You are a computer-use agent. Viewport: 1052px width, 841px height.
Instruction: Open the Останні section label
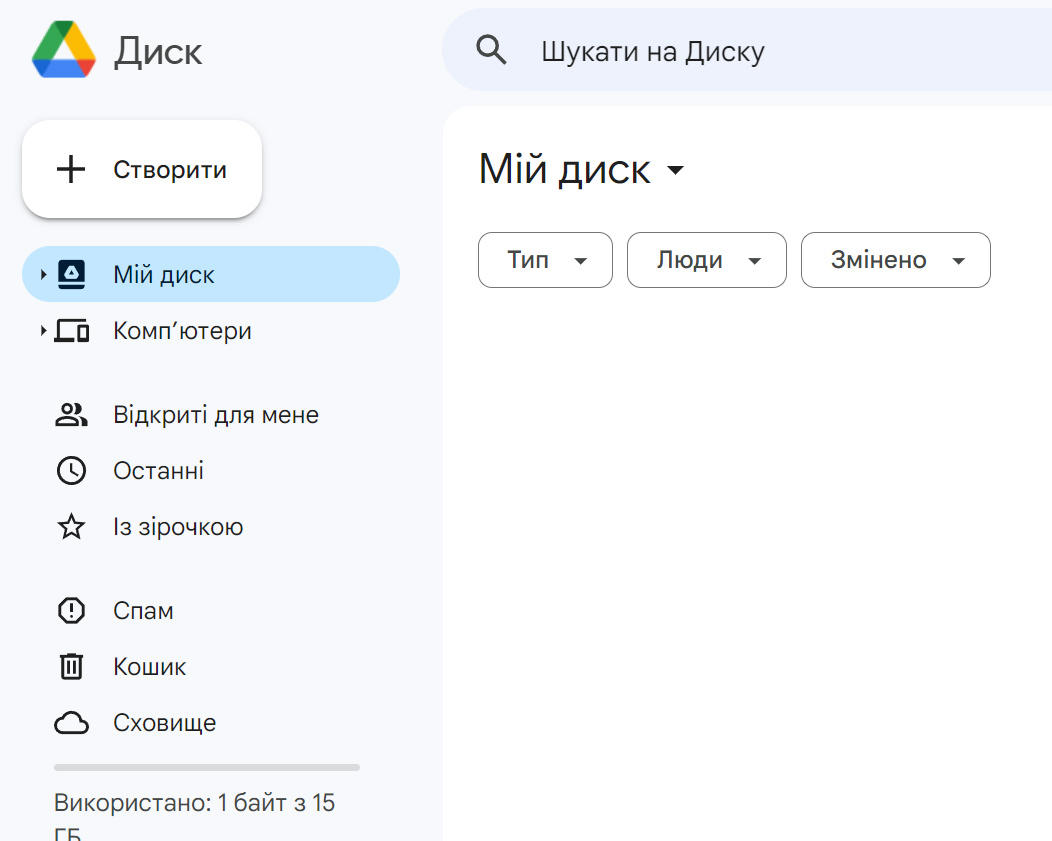[x=159, y=471]
